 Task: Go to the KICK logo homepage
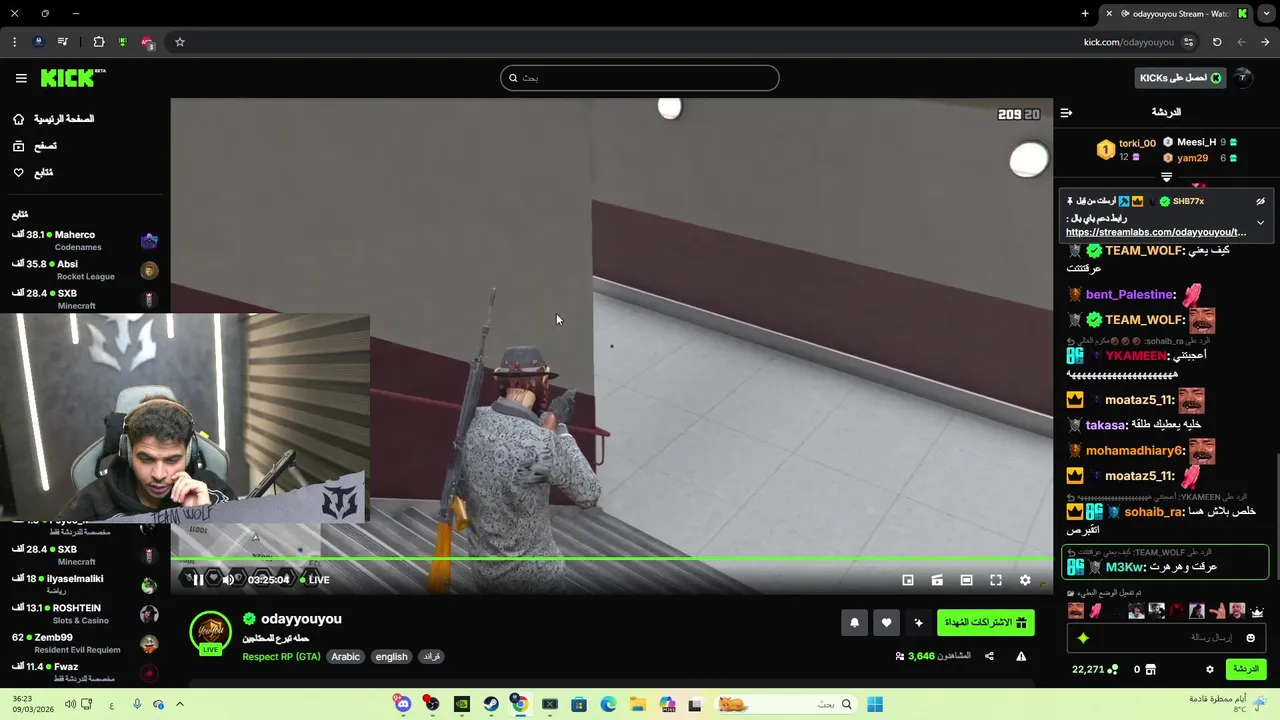[x=72, y=78]
